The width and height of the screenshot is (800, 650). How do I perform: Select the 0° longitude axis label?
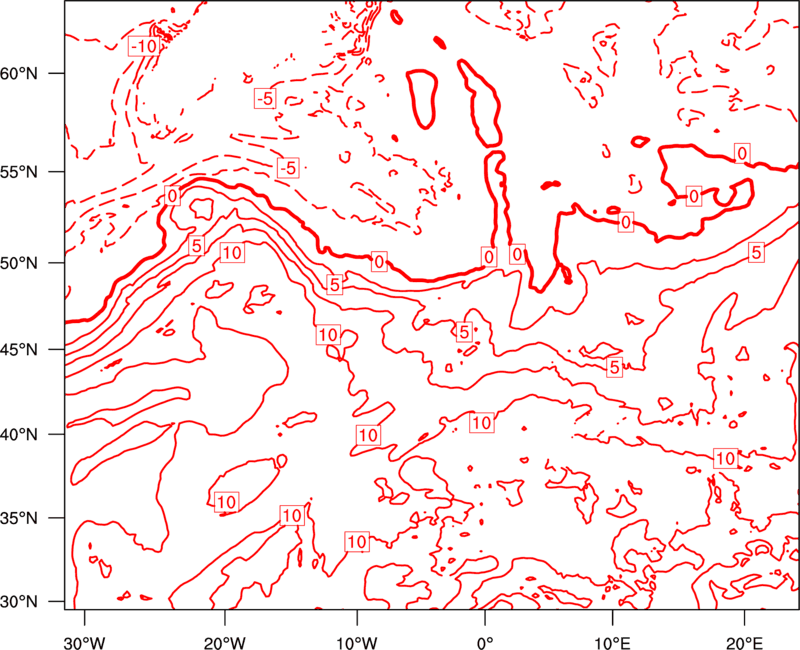pyautogui.click(x=485, y=643)
